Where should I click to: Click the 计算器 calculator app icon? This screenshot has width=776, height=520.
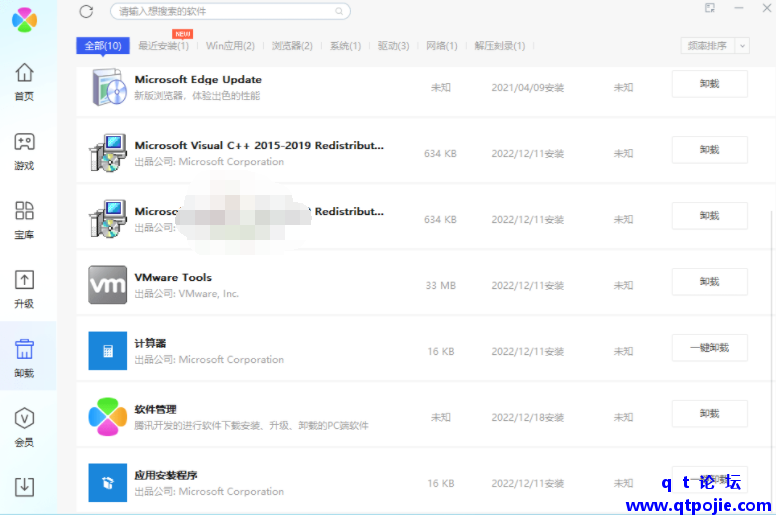pos(108,351)
